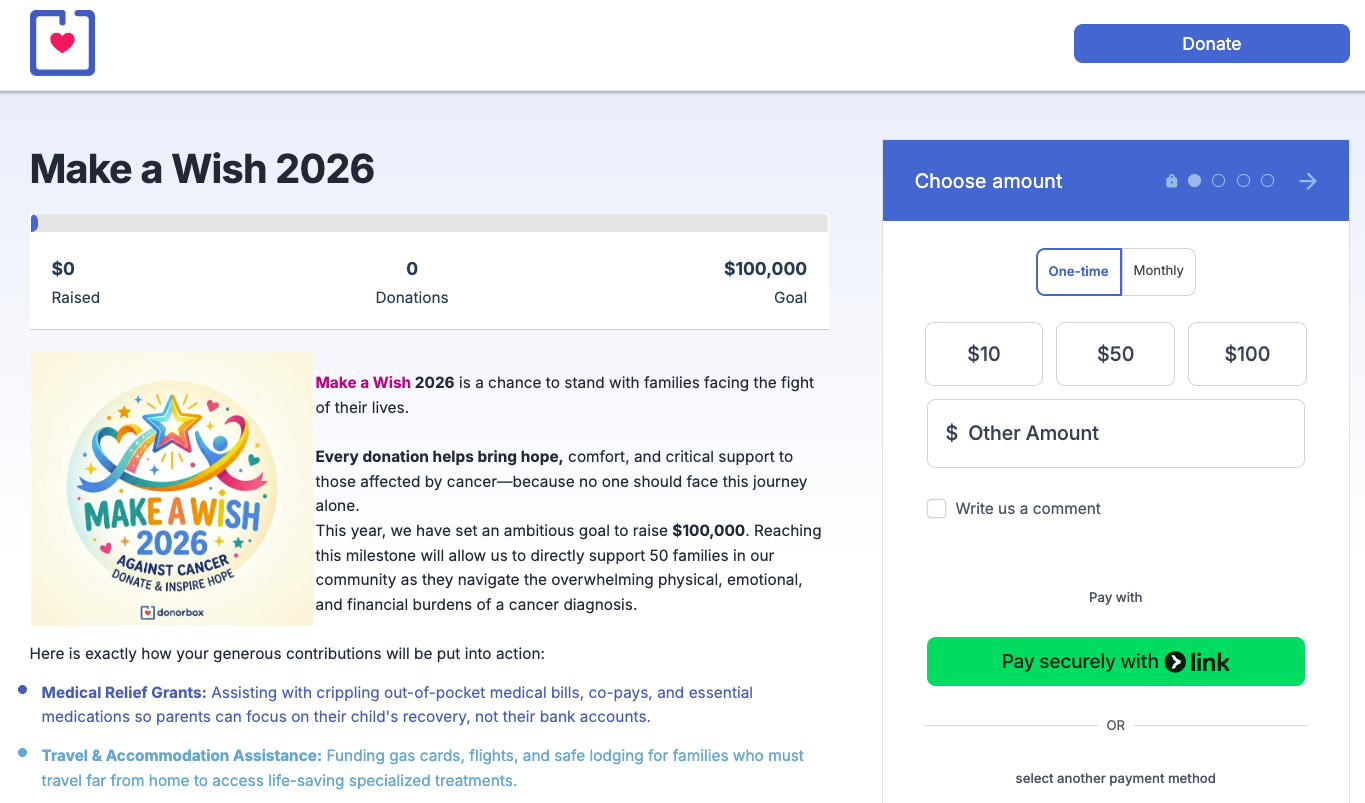The height and width of the screenshot is (803, 1365).
Task: Click the forward arrow in Choose amount header
Action: [1308, 181]
